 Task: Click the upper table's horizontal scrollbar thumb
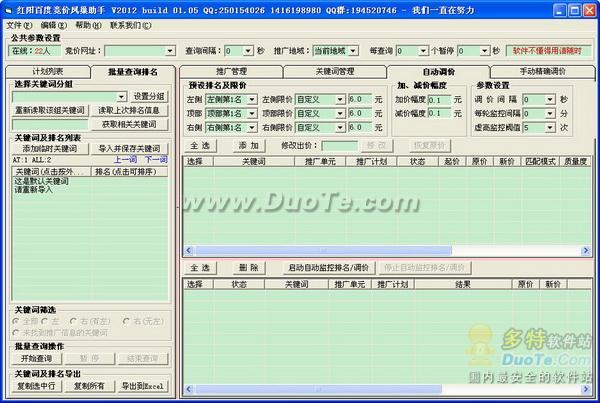tap(323, 251)
